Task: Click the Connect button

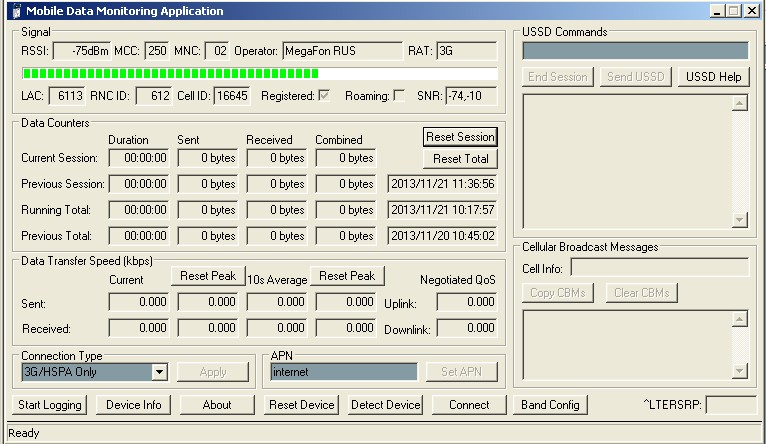Action: tap(469, 405)
